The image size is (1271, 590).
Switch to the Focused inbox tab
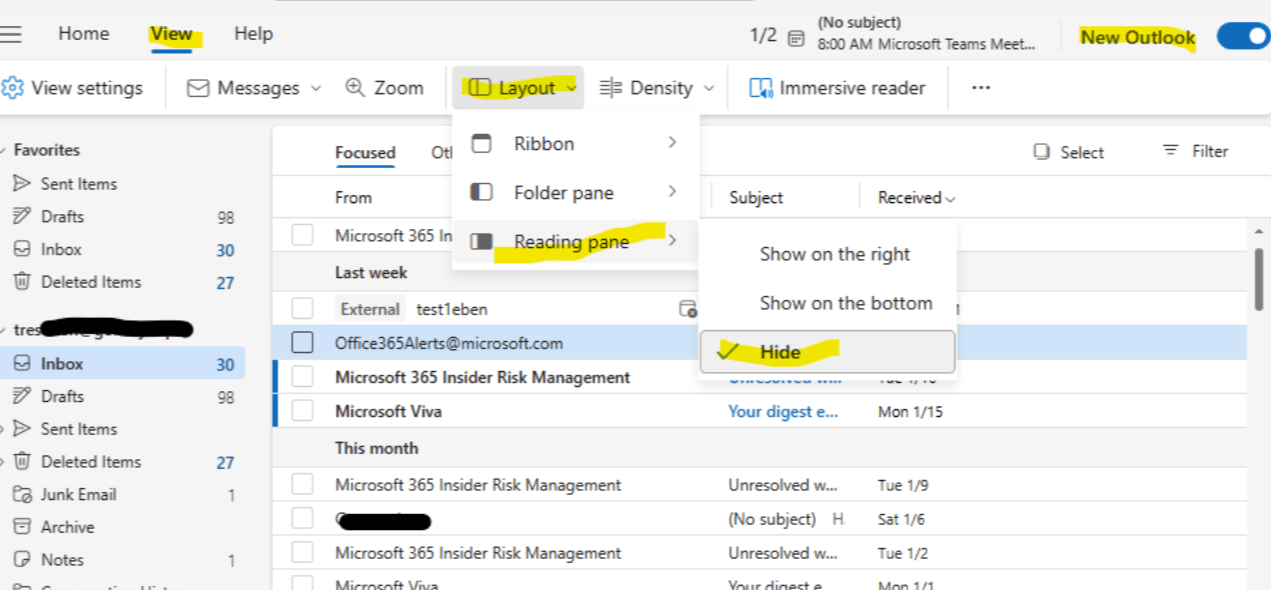365,152
